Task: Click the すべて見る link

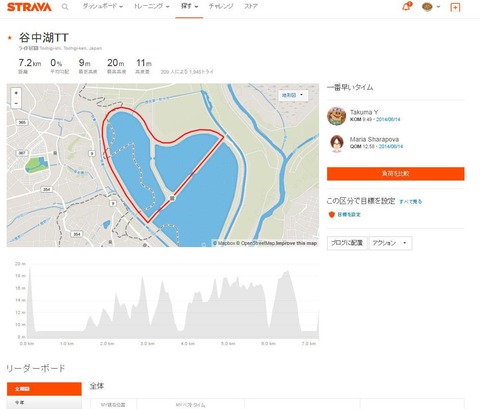Action: pos(410,202)
